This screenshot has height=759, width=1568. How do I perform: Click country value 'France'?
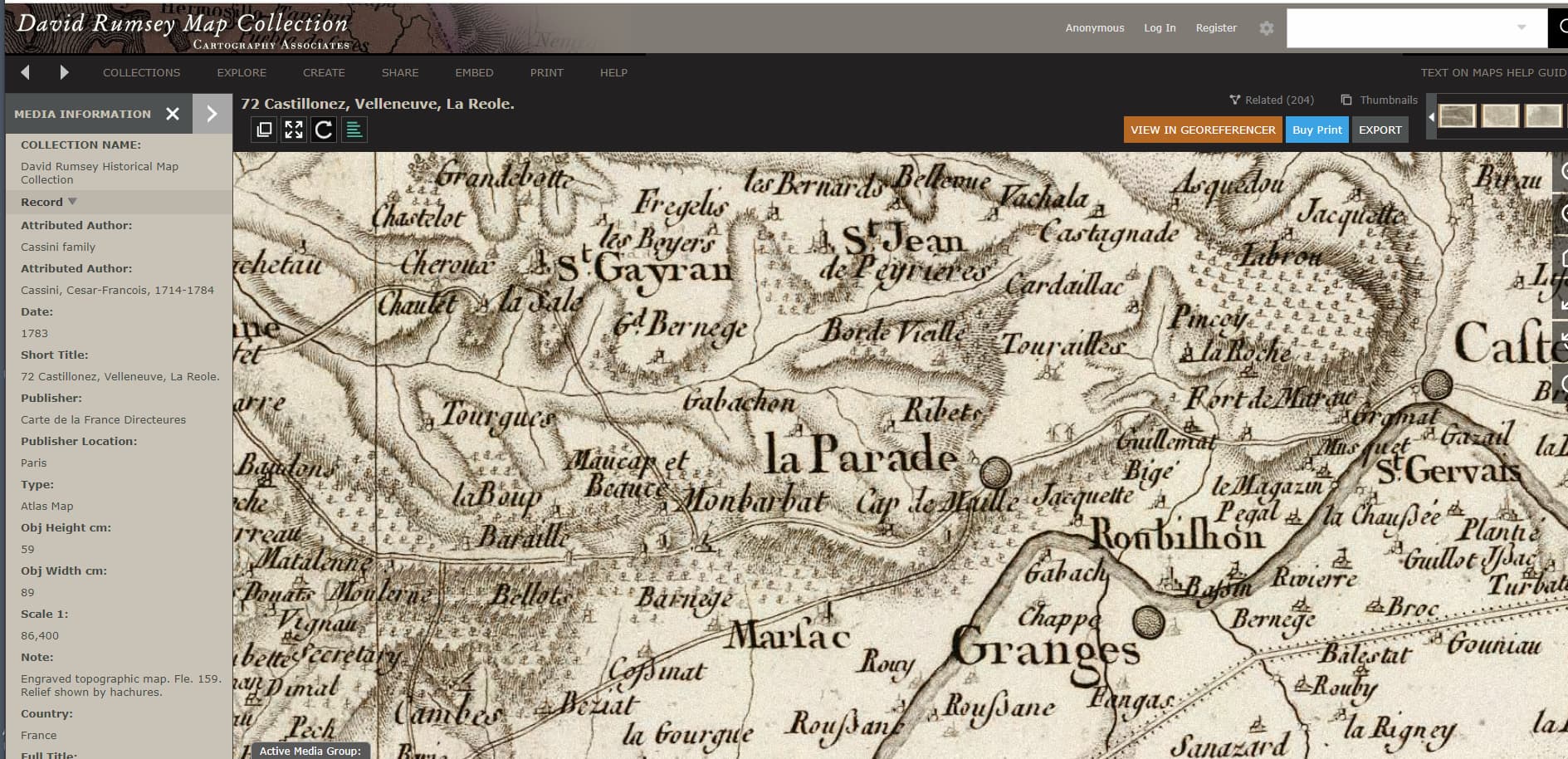click(39, 735)
